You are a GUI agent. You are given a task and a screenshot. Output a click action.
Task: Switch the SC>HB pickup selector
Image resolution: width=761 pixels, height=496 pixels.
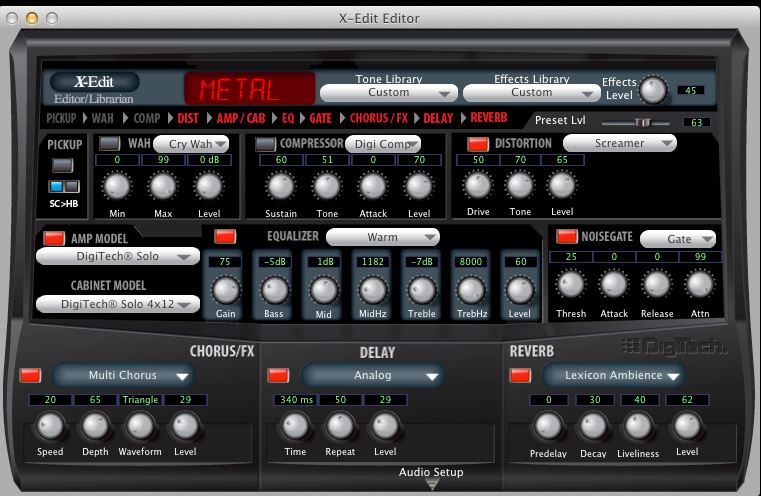pos(64,186)
